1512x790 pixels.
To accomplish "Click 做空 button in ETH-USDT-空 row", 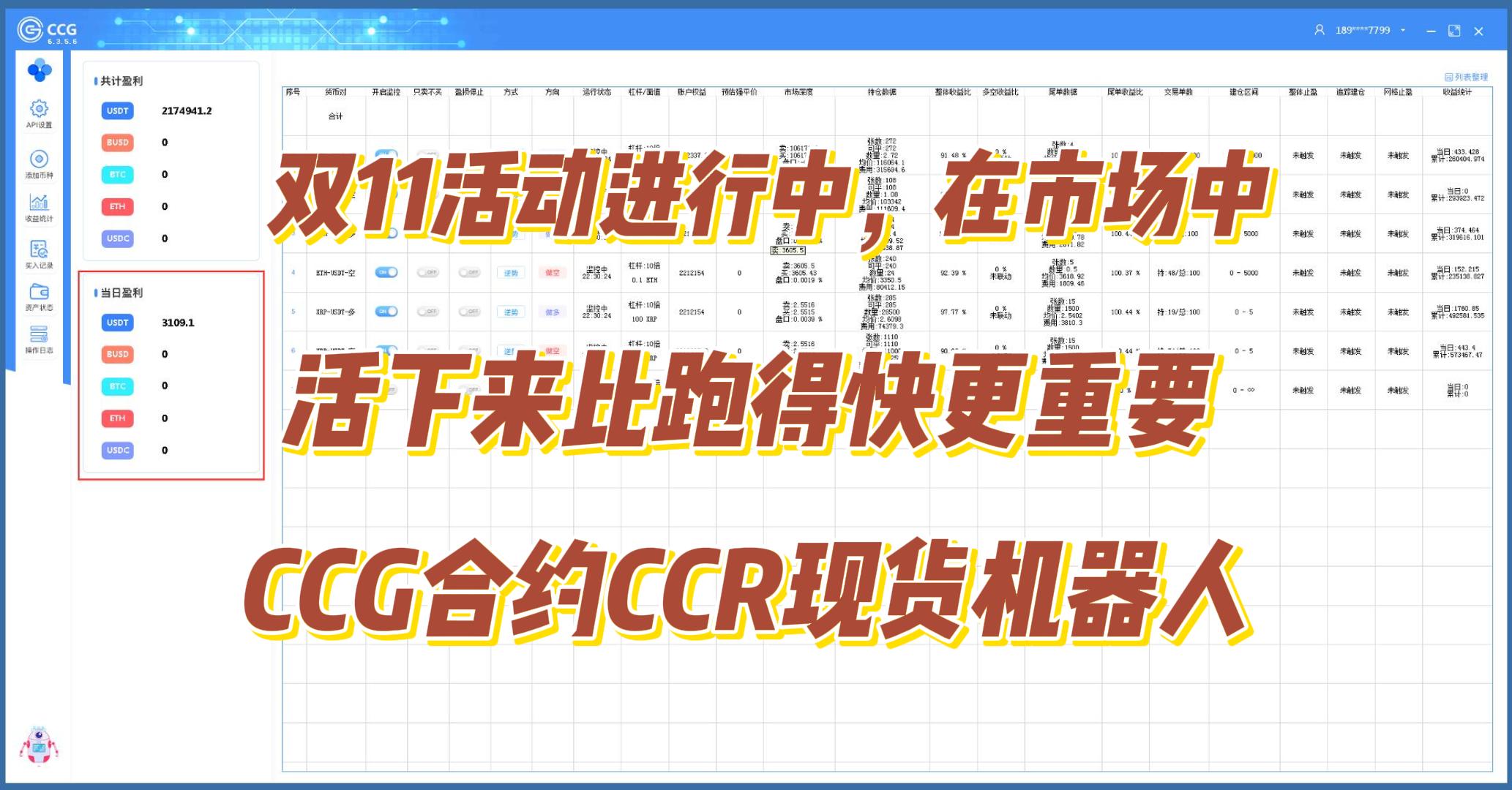I will [x=553, y=273].
